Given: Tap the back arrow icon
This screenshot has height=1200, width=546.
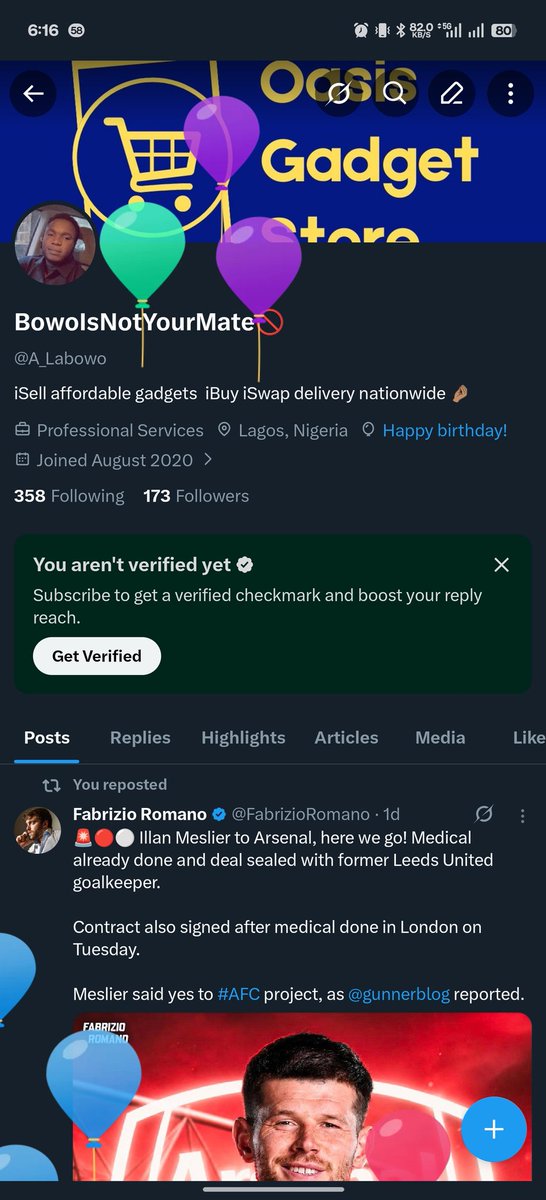Looking at the screenshot, I should click(x=34, y=94).
